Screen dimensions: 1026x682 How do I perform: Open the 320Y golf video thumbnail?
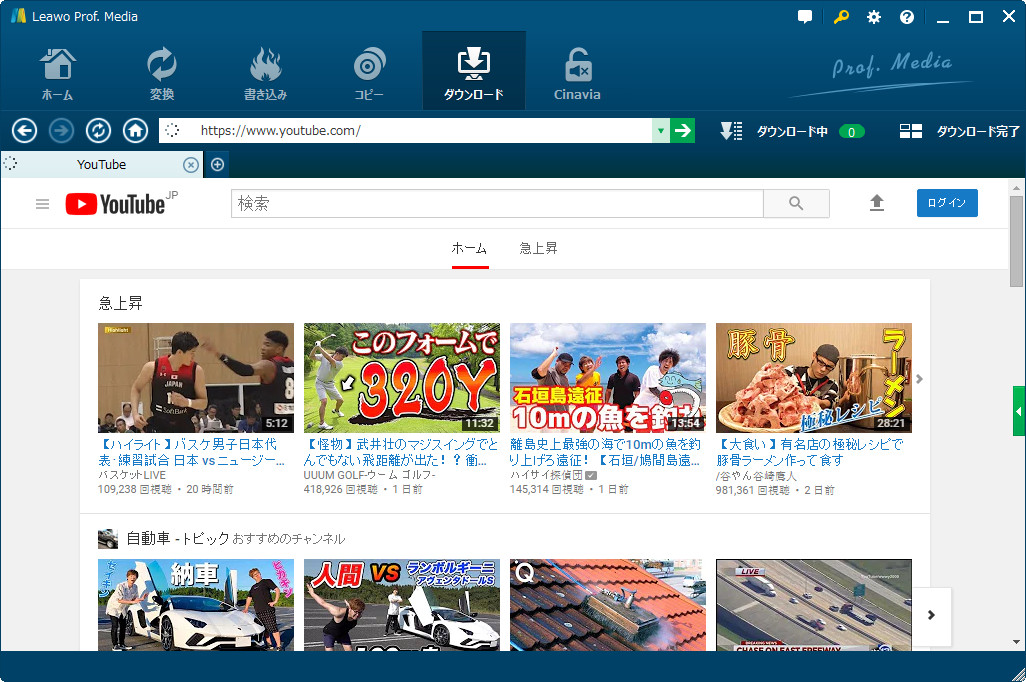402,378
